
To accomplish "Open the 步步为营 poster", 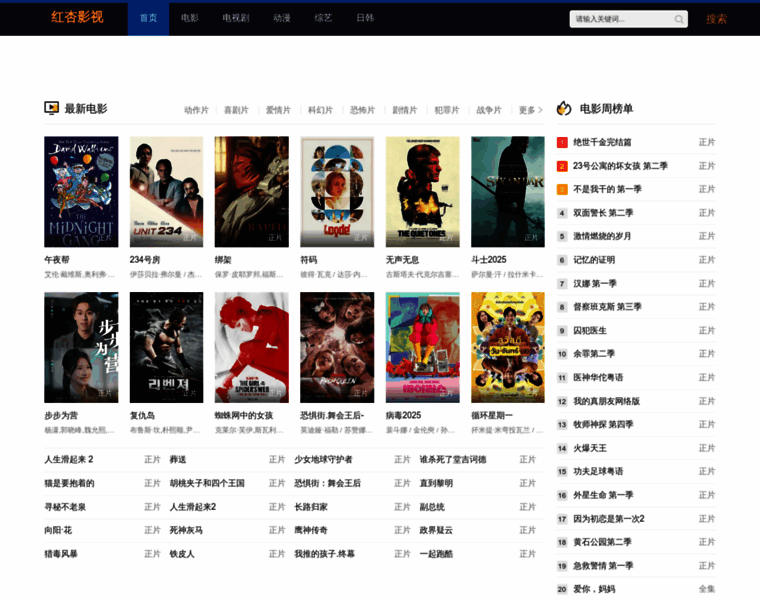I will [x=81, y=347].
